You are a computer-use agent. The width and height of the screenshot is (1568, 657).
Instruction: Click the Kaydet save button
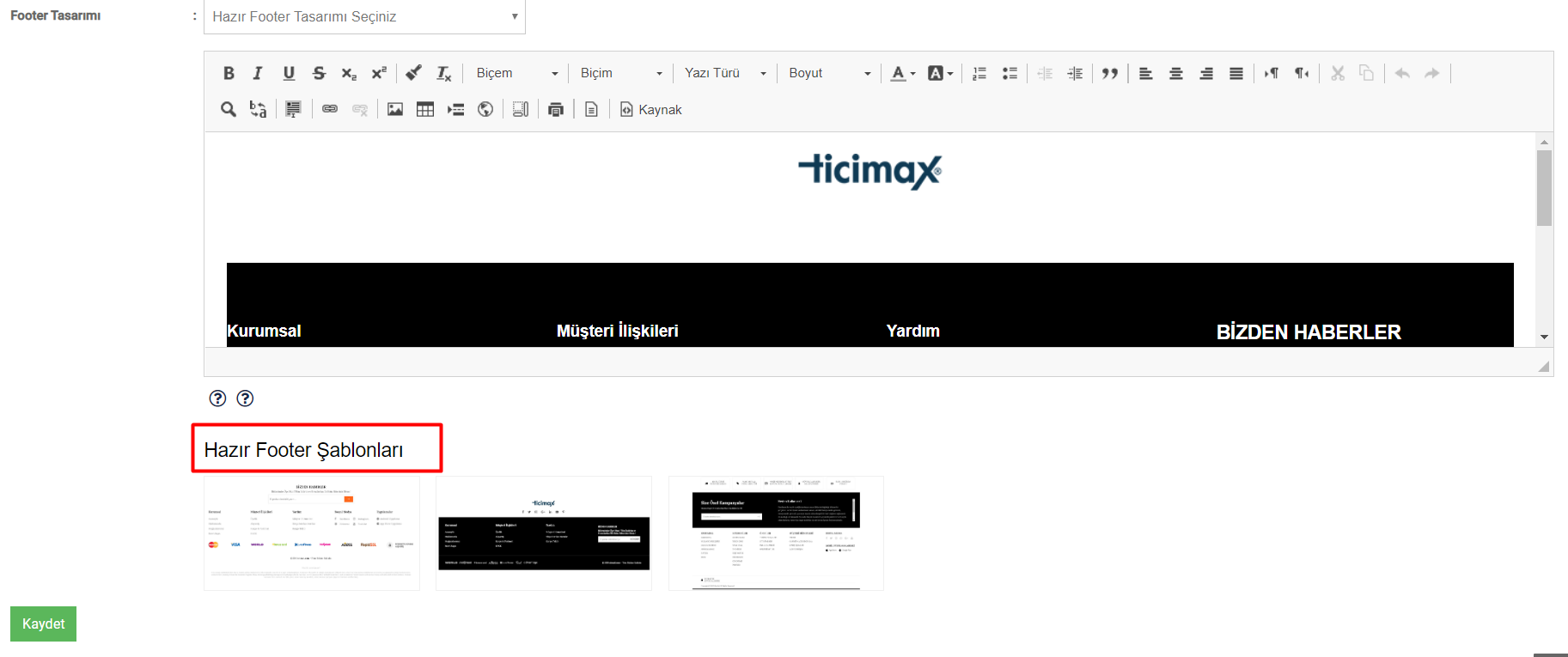[43, 624]
